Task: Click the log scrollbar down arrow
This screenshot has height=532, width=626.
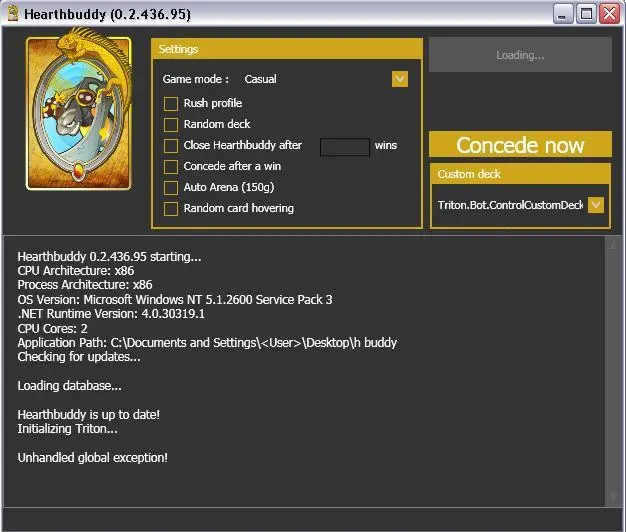Action: pyautogui.click(x=612, y=497)
